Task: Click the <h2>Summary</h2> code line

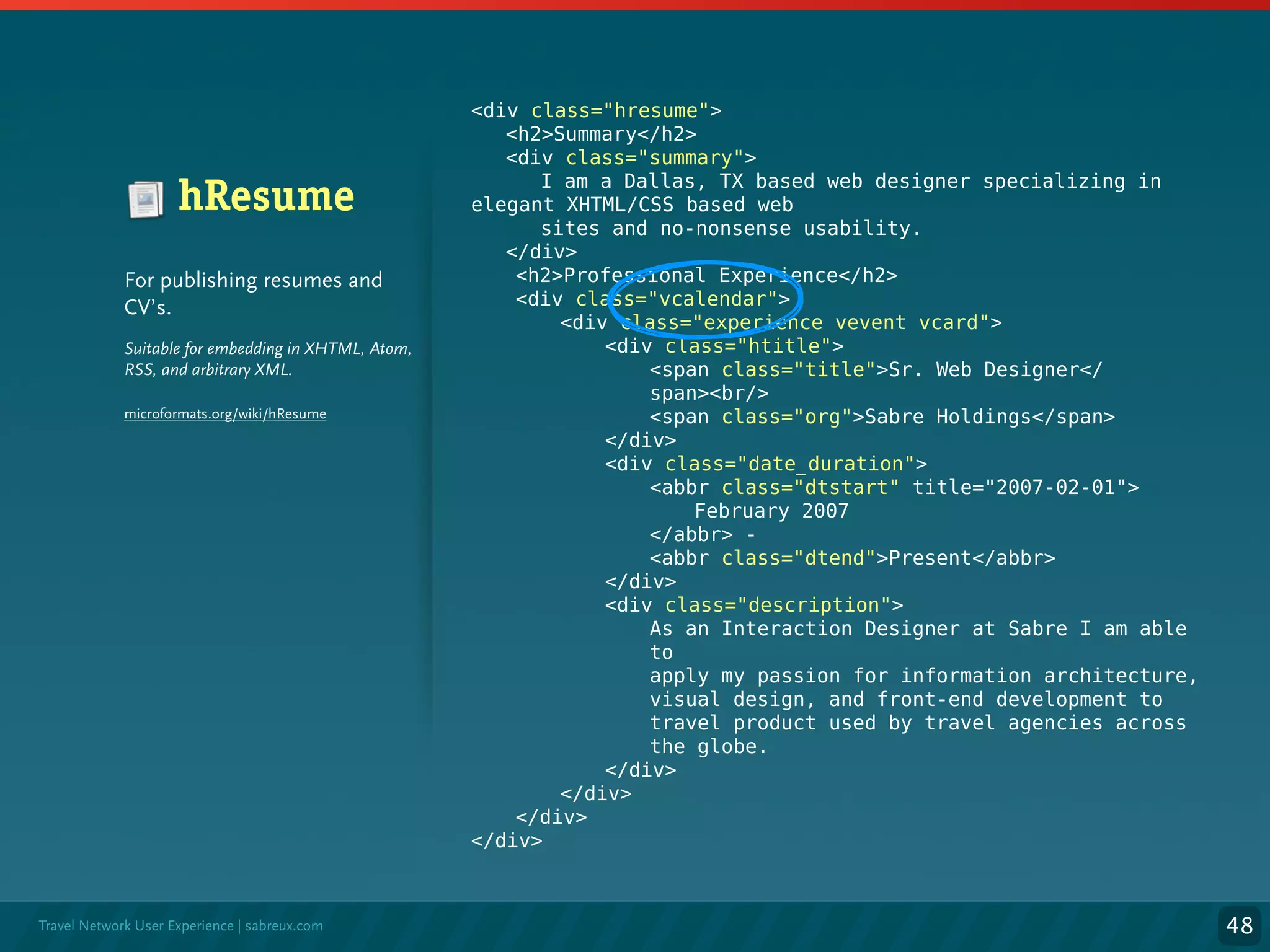Action: [601, 134]
